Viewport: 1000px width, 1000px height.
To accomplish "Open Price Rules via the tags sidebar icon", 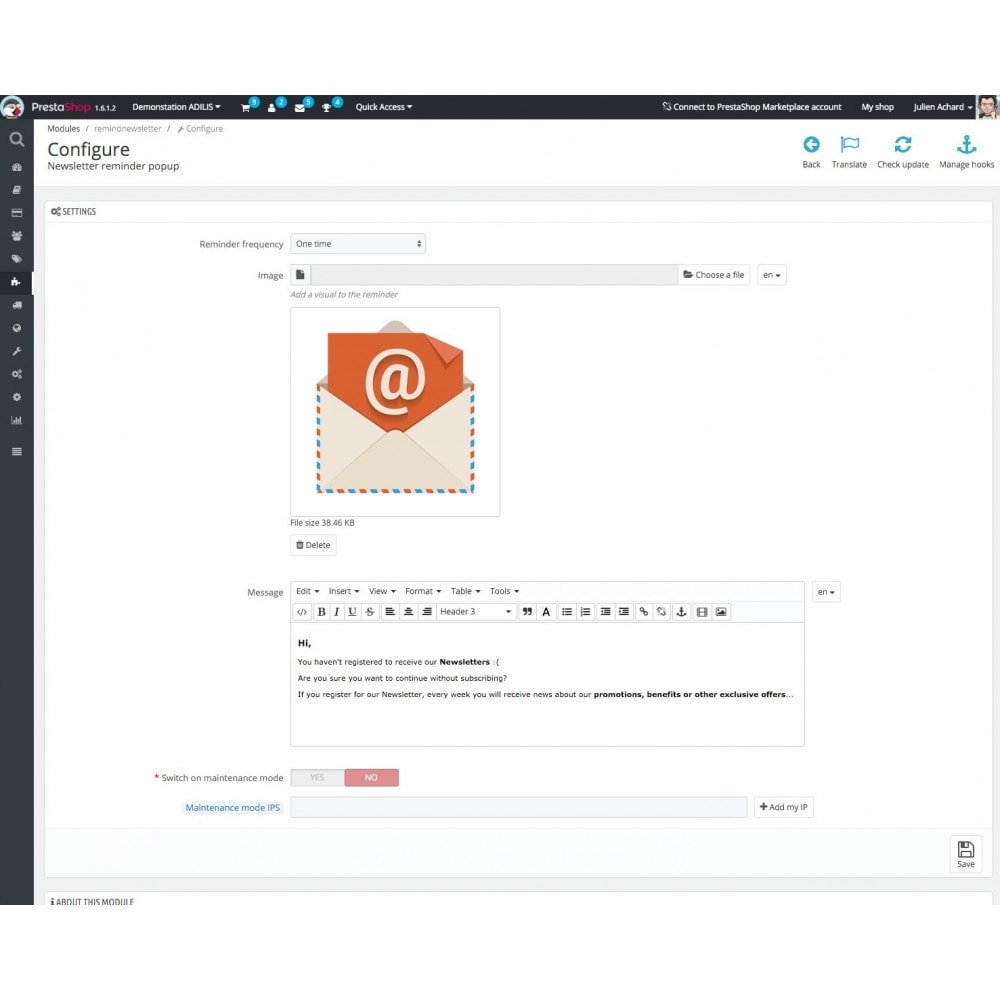I will tap(17, 259).
